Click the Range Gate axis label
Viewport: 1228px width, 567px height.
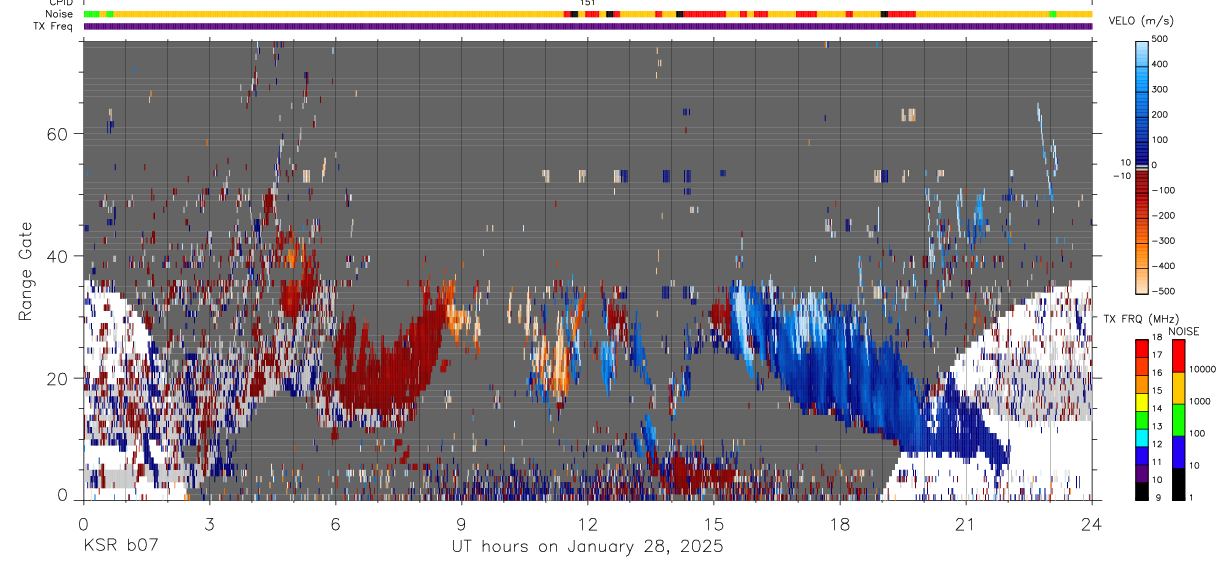(x=26, y=272)
